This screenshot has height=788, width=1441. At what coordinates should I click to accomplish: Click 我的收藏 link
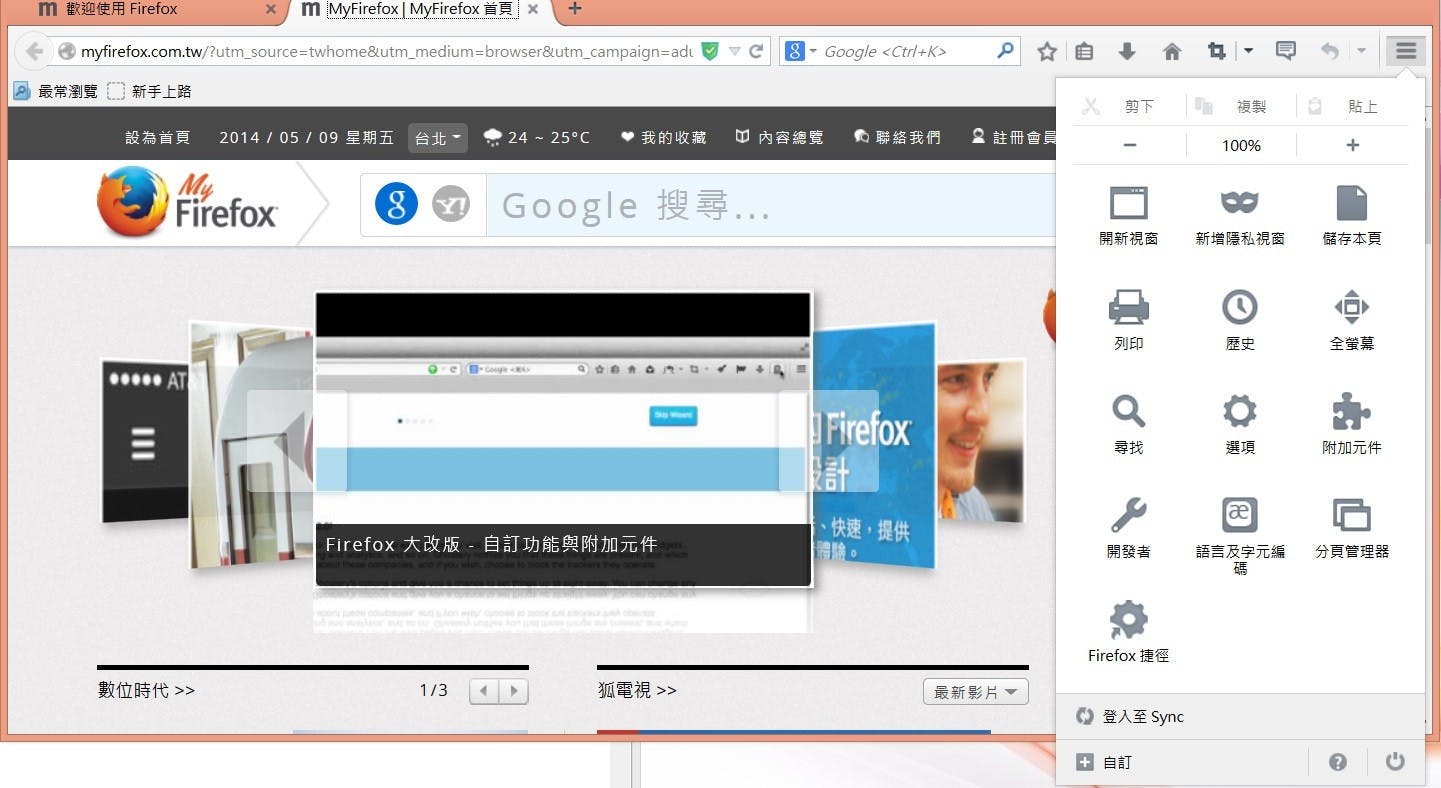[x=664, y=137]
